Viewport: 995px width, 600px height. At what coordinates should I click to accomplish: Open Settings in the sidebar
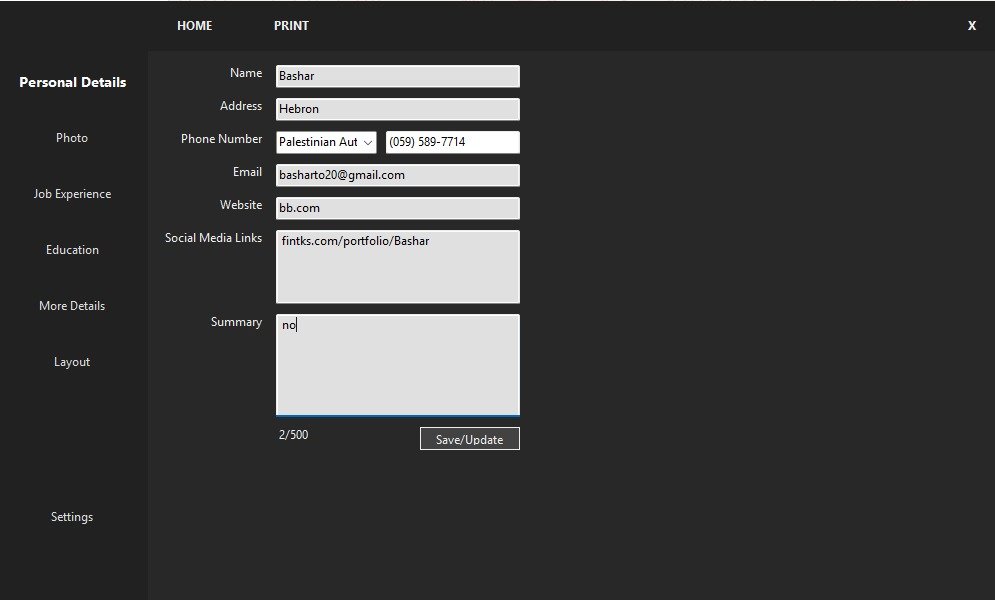click(72, 517)
